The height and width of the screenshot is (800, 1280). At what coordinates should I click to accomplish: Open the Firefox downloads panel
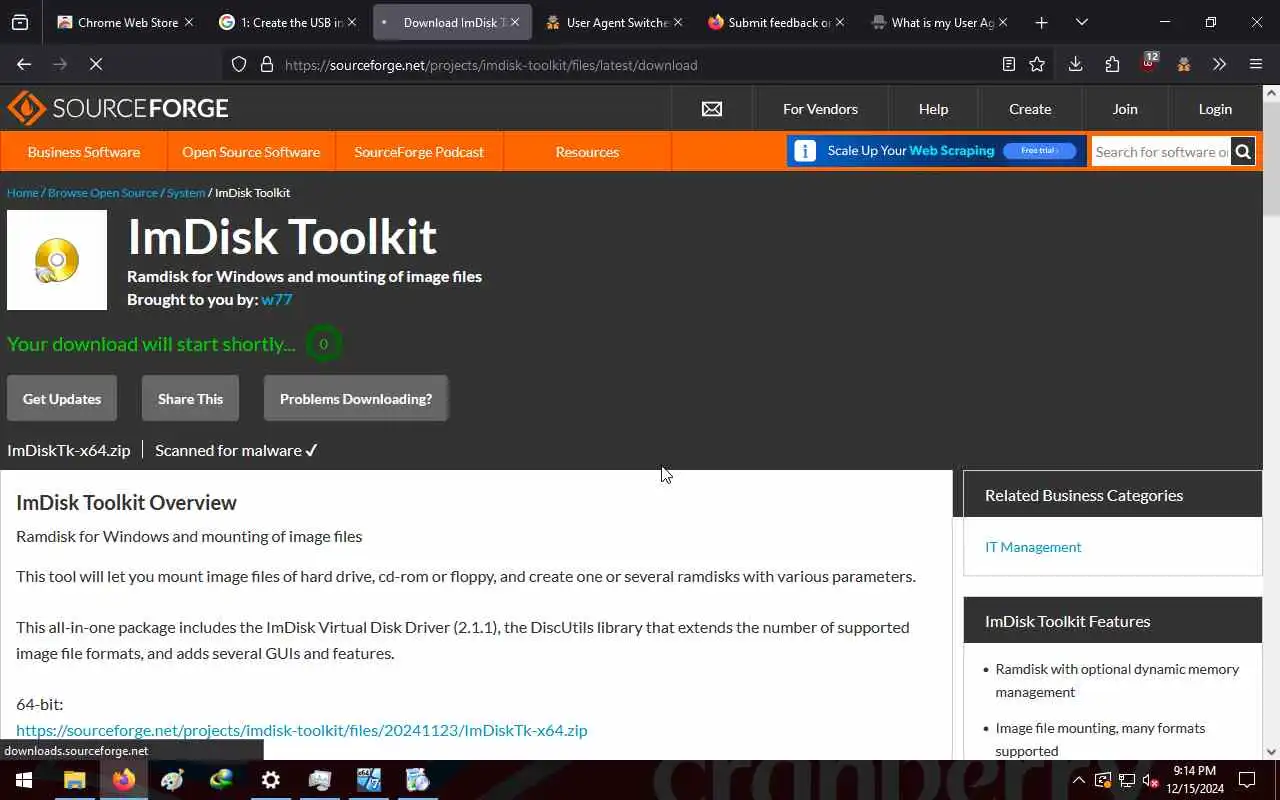click(1075, 64)
